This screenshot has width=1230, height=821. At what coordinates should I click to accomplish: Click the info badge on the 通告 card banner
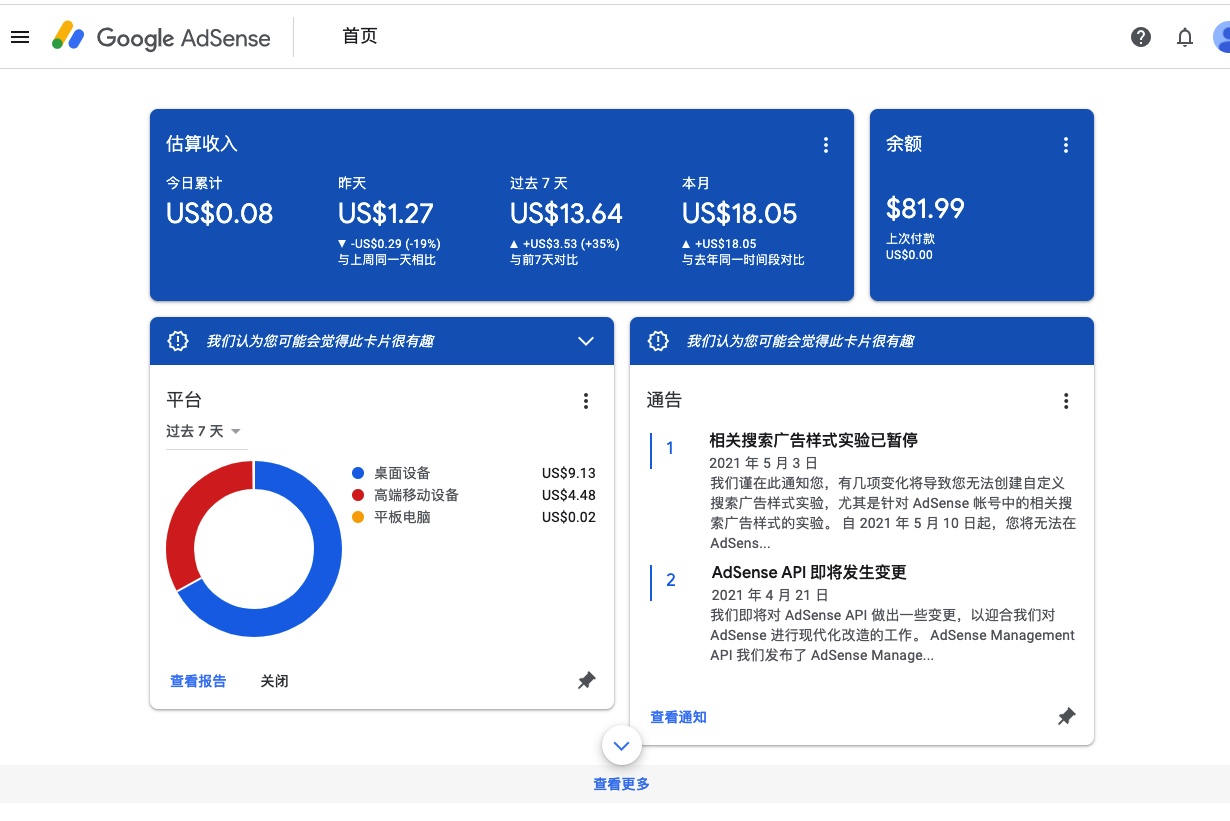[658, 341]
